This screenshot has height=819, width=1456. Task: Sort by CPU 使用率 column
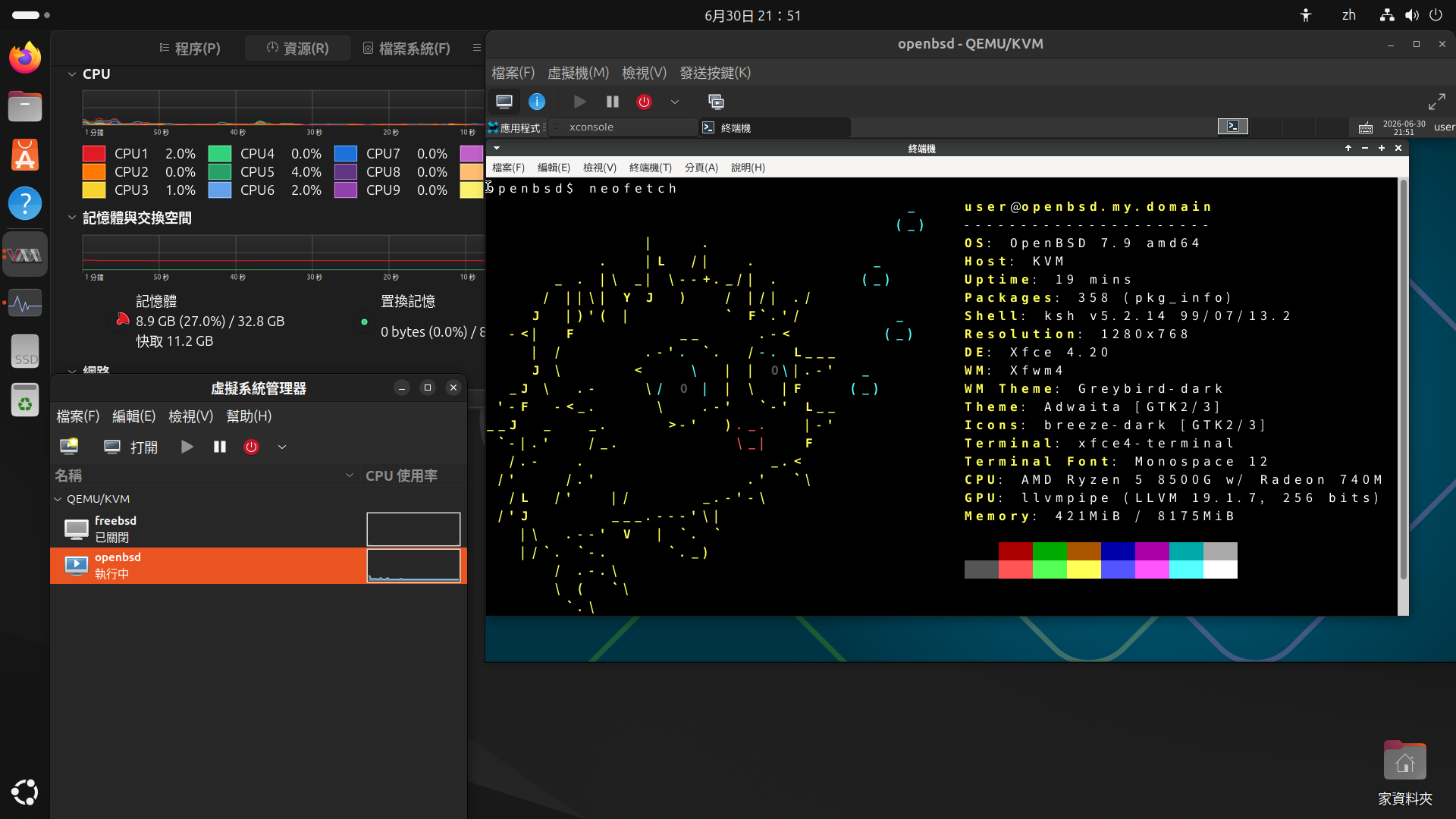413,475
